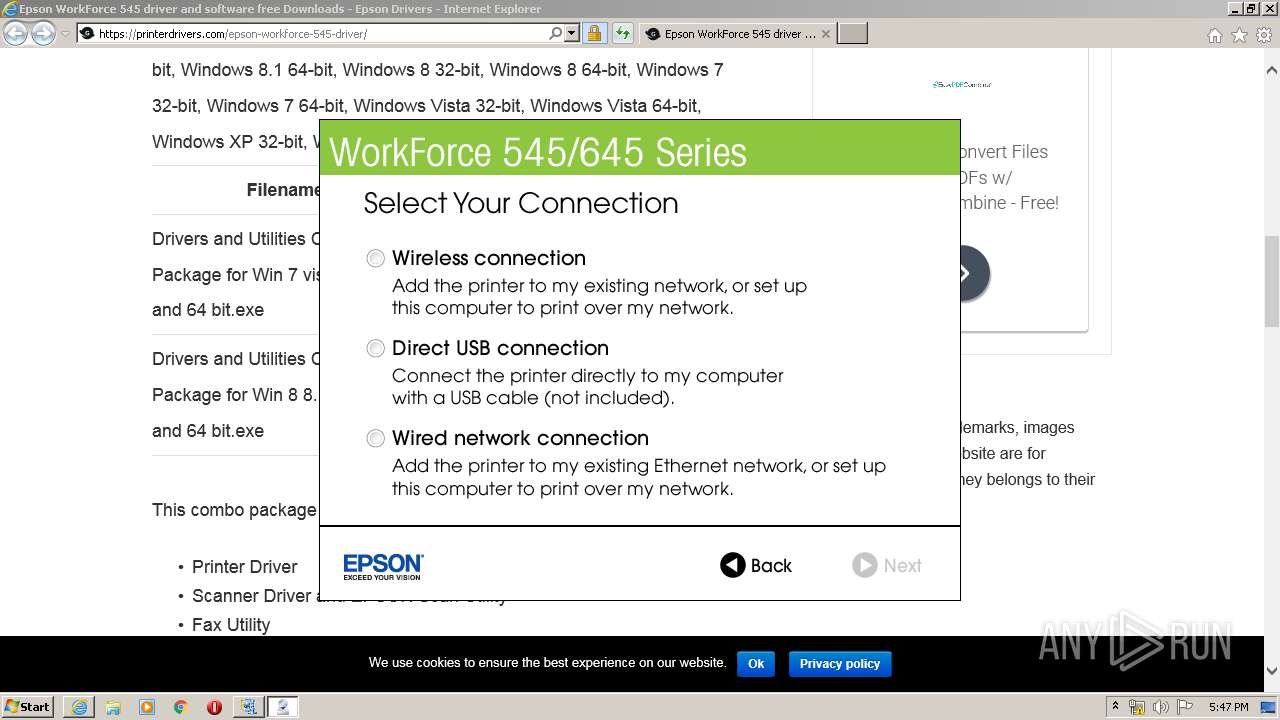Open the volume speaker tray icon
This screenshot has height=720, width=1280.
[x=1161, y=707]
